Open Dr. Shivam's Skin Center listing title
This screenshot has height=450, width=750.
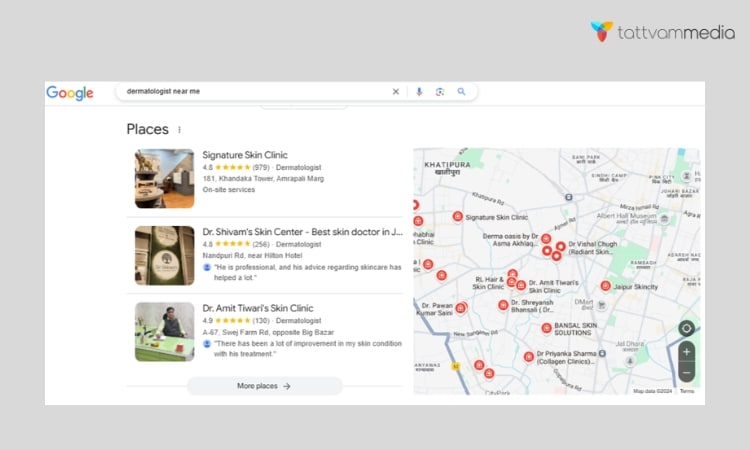(302, 232)
